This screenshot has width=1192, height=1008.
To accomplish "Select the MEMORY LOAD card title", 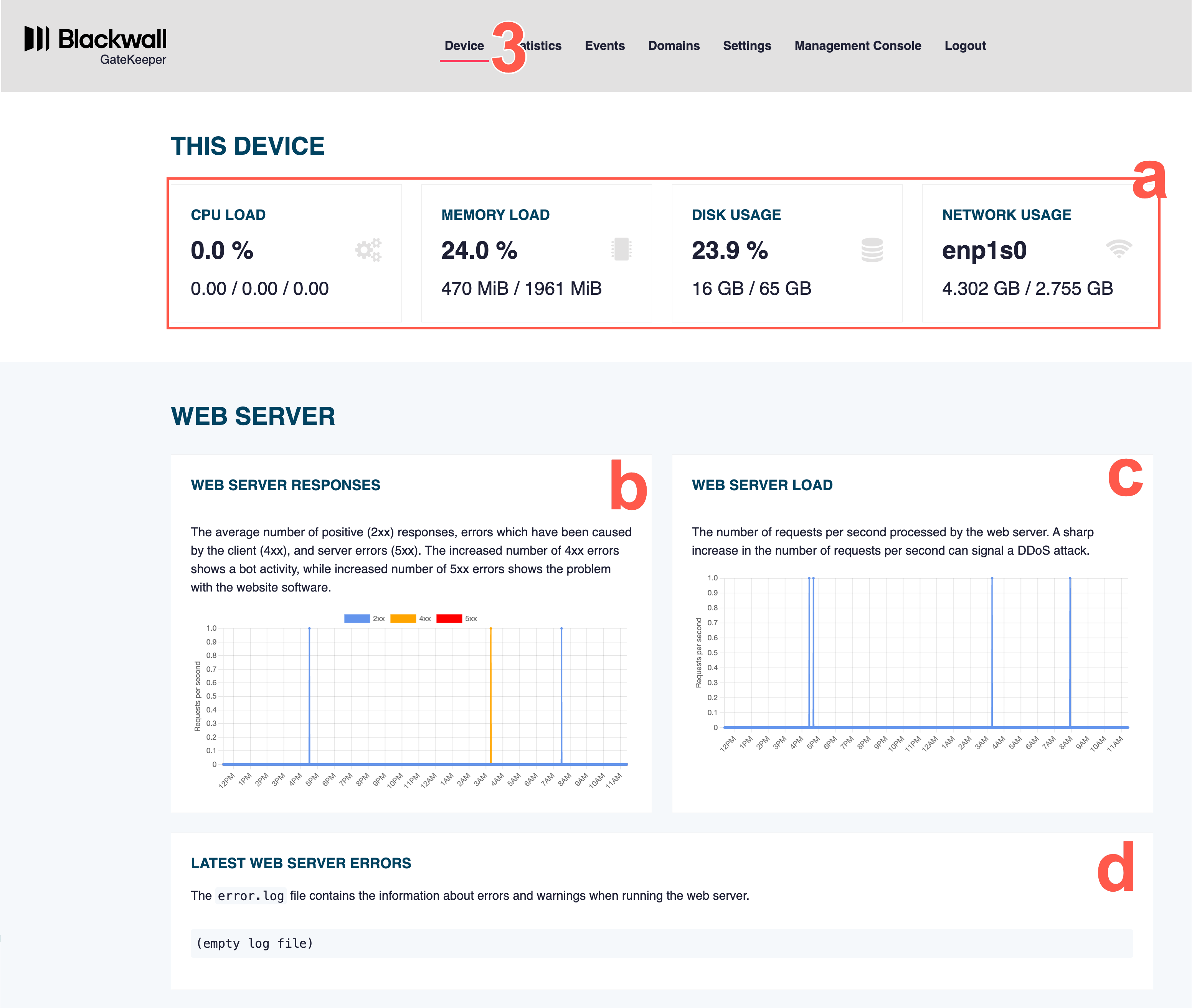I will 496,215.
